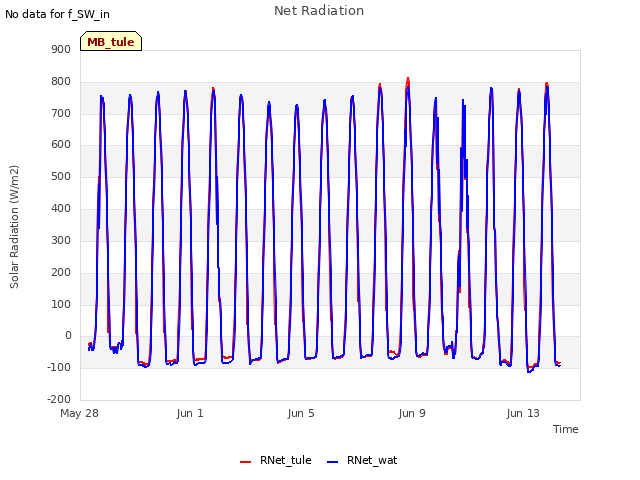Click the Net Radiation chart title
640x480 pixels.
(319, 11)
